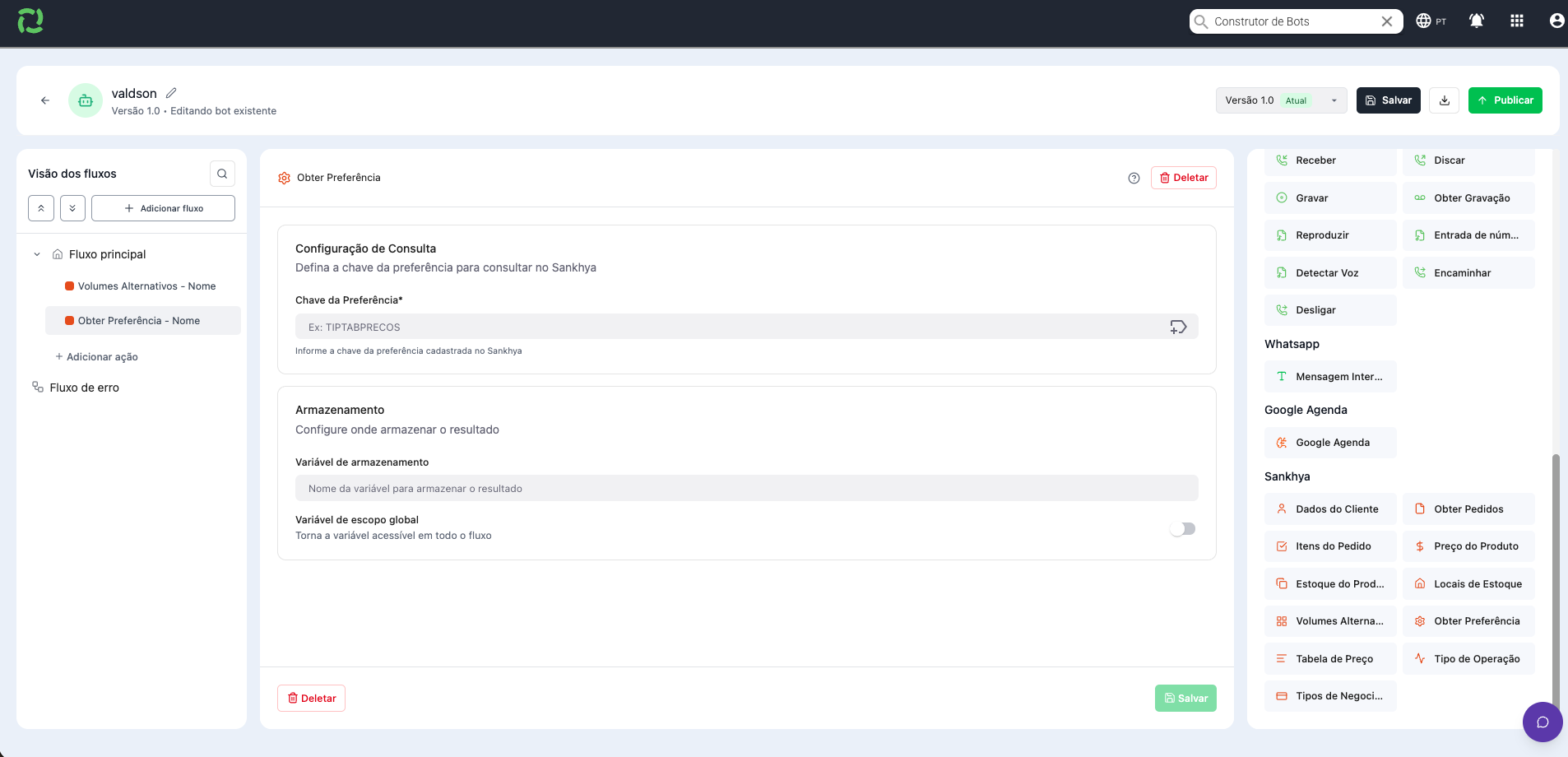Add the Google Agenda action
Screen dimensions: 1568x757
(x=1330, y=443)
